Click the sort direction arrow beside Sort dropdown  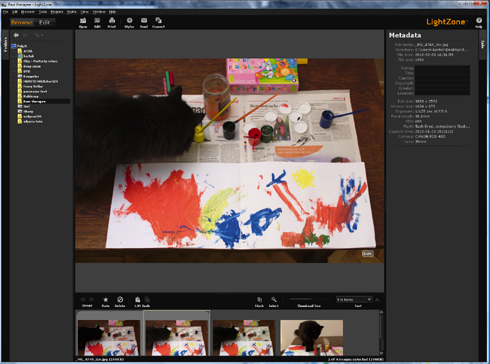tap(377, 299)
